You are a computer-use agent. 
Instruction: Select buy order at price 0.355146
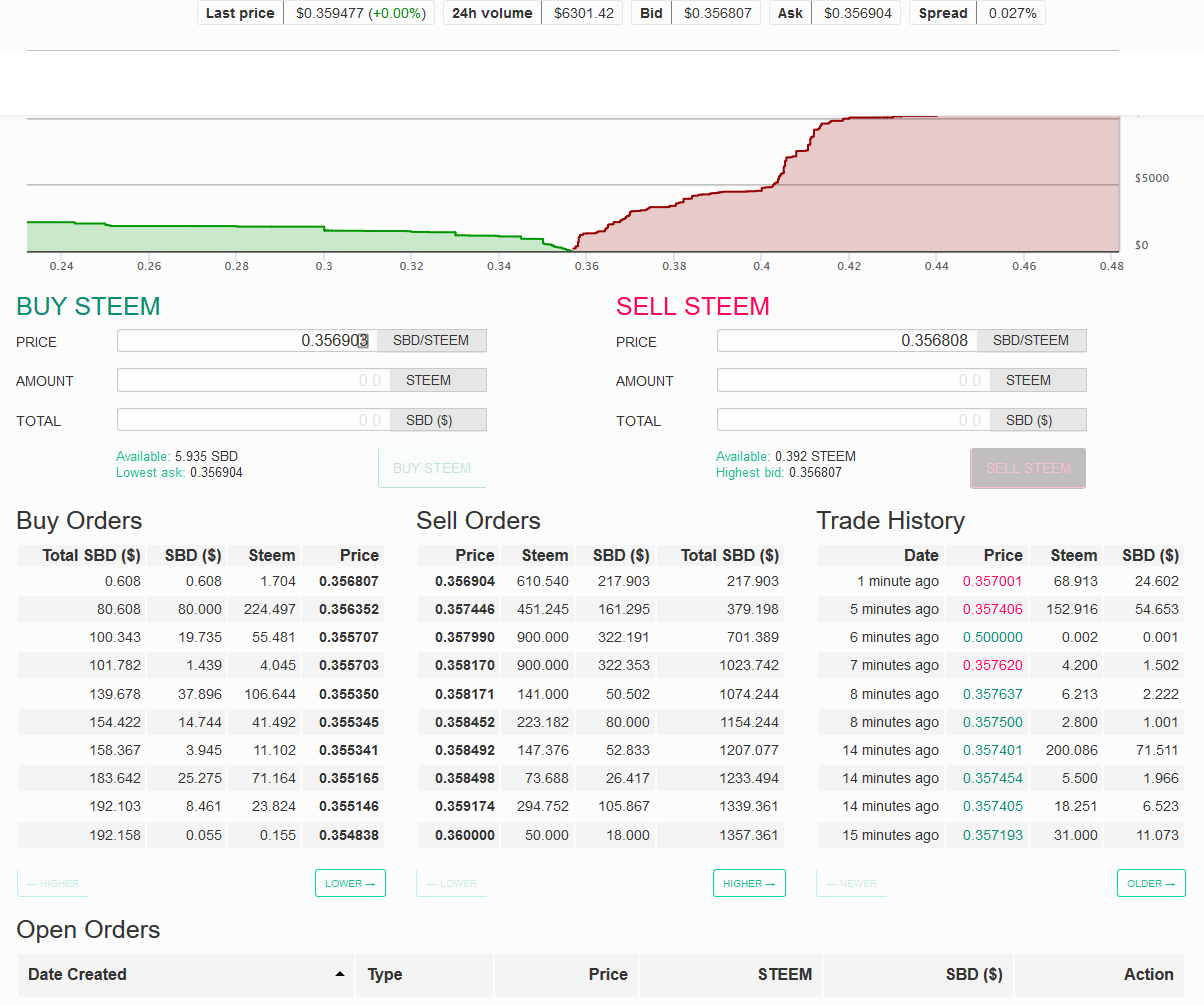pos(200,806)
